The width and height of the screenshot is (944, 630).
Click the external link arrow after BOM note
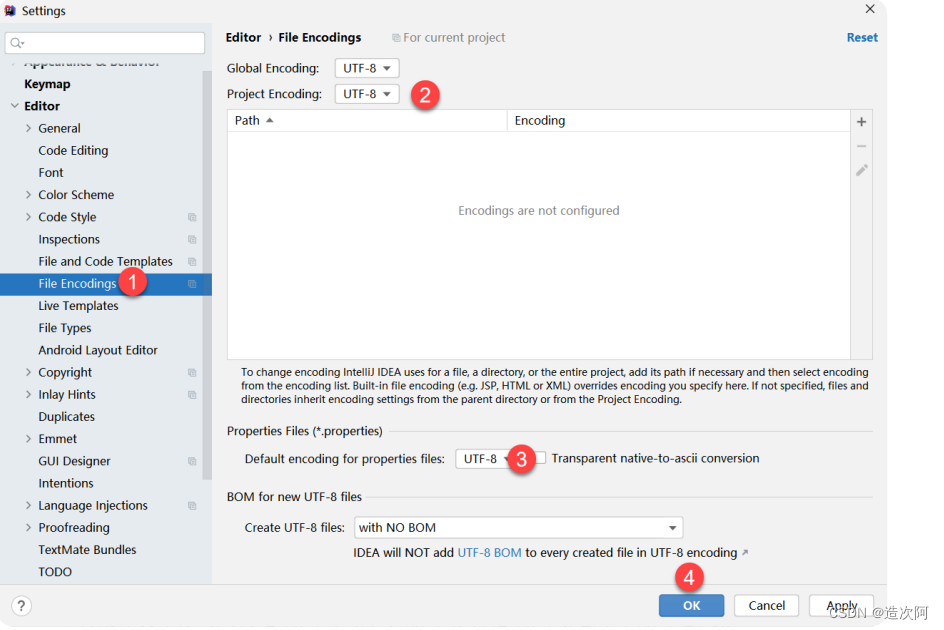tap(744, 553)
